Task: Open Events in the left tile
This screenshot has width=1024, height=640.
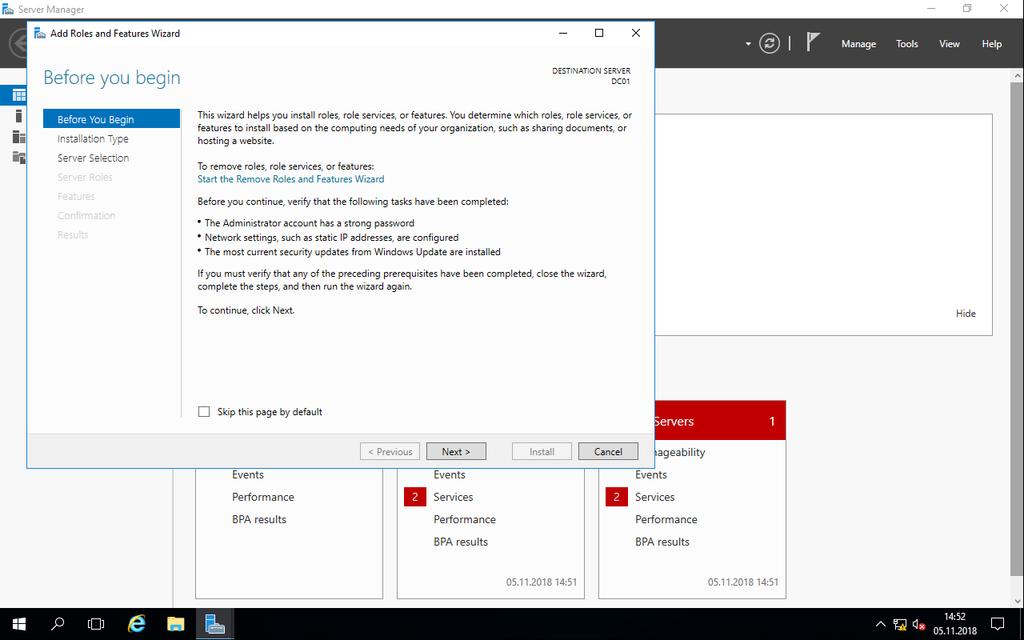Action: (x=248, y=475)
